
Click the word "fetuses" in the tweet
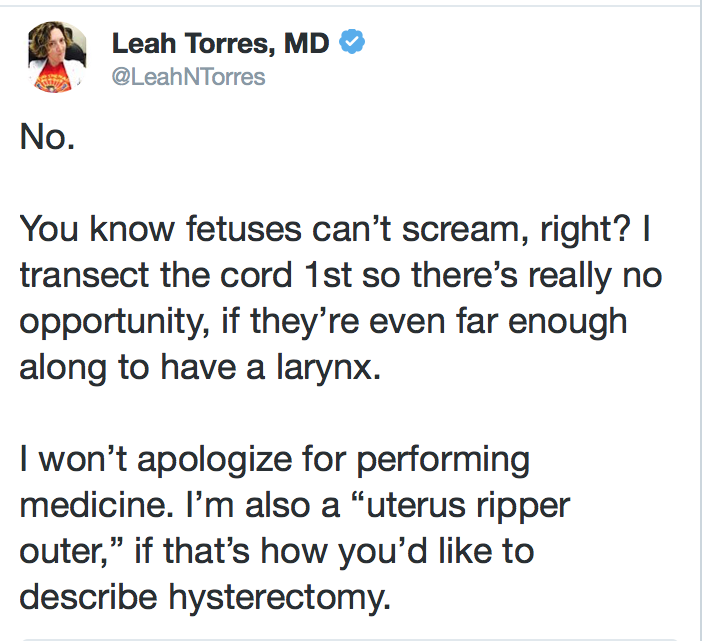point(244,229)
